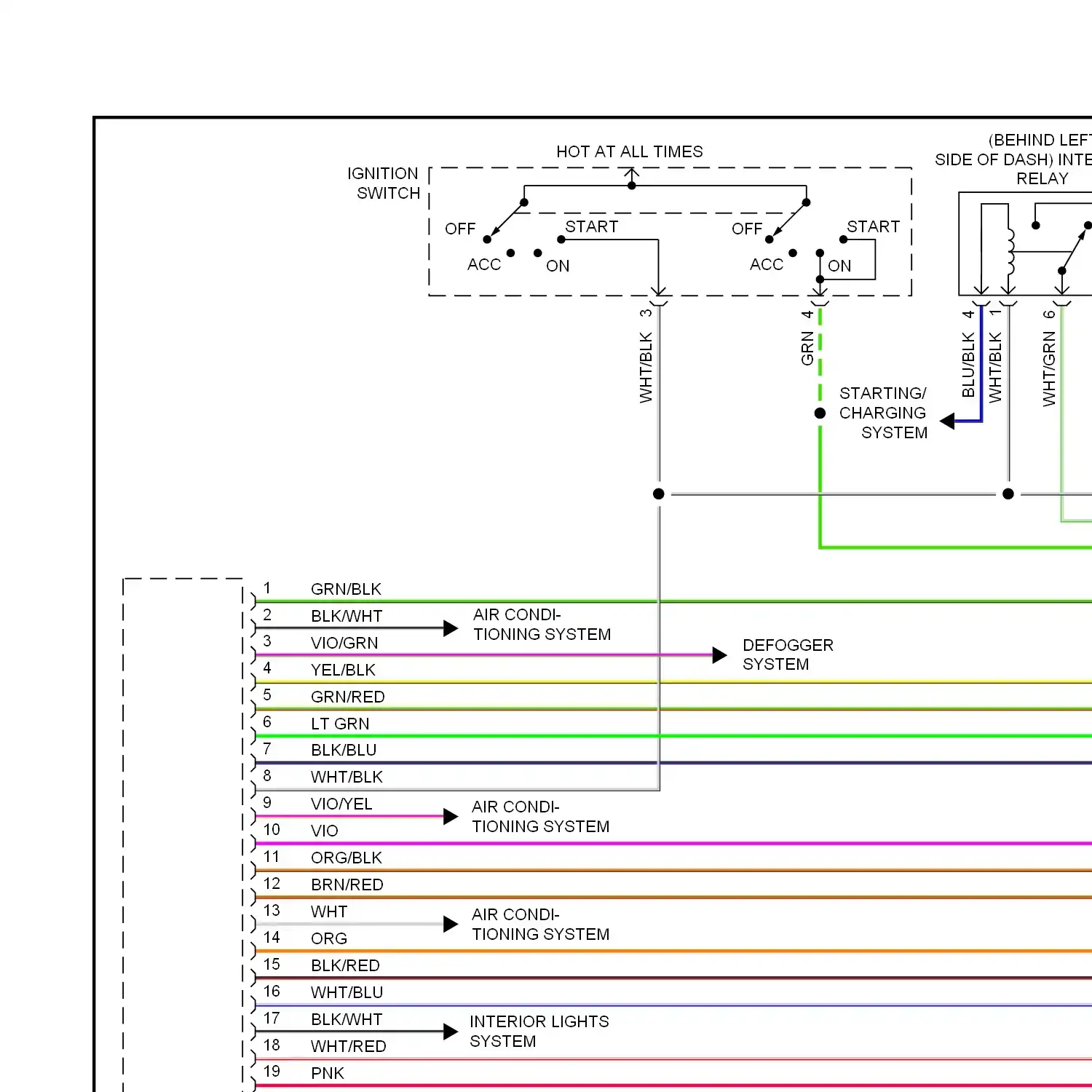Select the vertical WHT/BLK label at relay terminal 1
The height and width of the screenshot is (1092, 1092).
pyautogui.click(x=995, y=367)
